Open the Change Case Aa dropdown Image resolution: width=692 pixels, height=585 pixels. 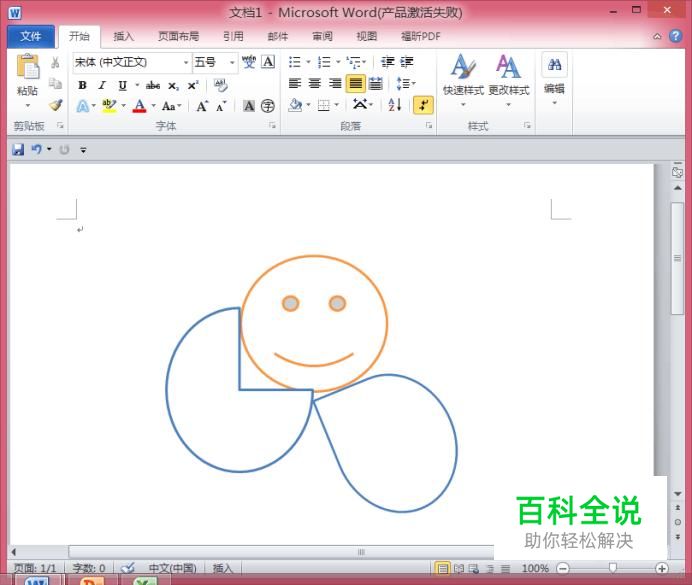(x=171, y=106)
